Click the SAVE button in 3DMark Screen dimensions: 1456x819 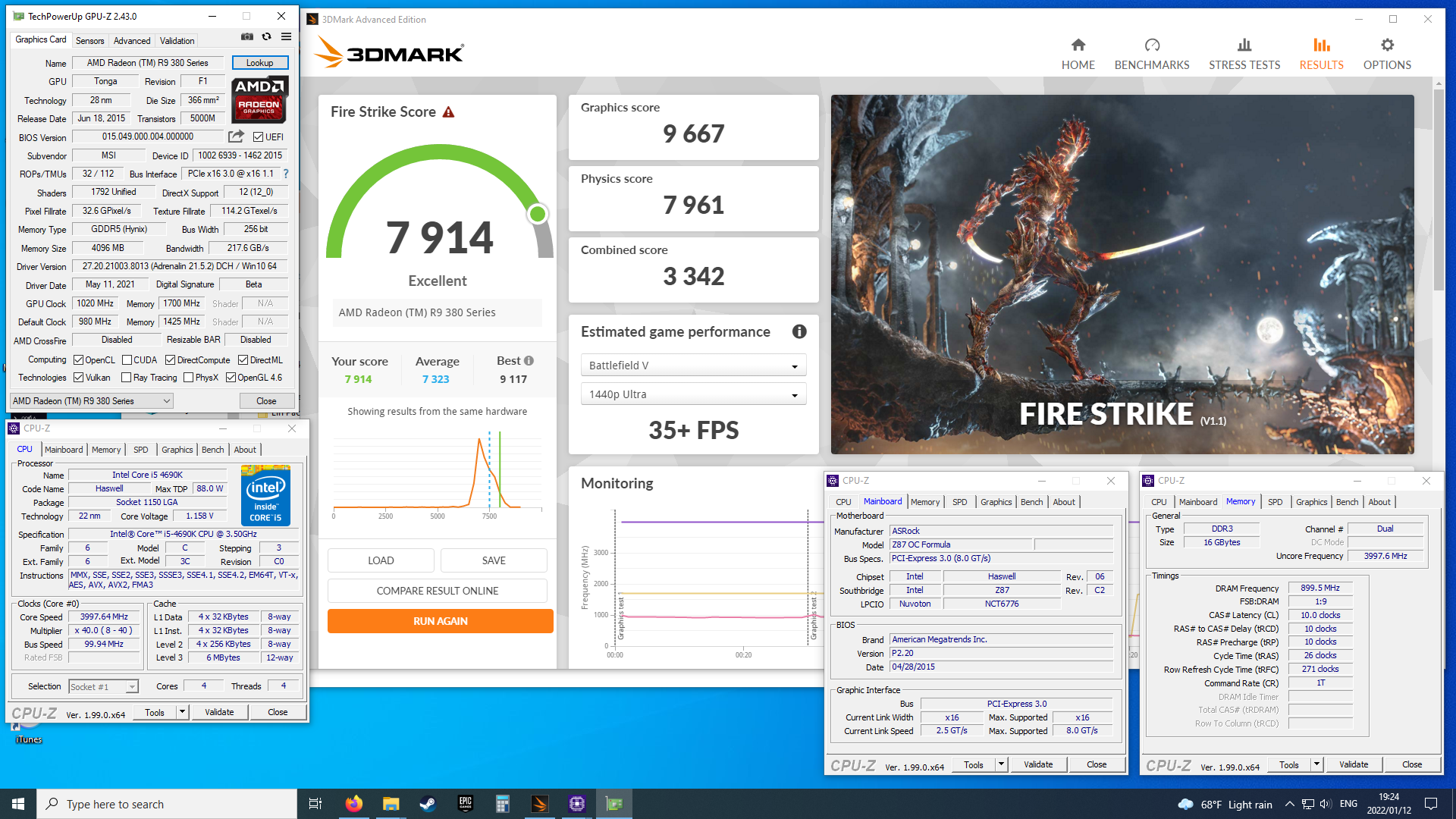[494, 560]
